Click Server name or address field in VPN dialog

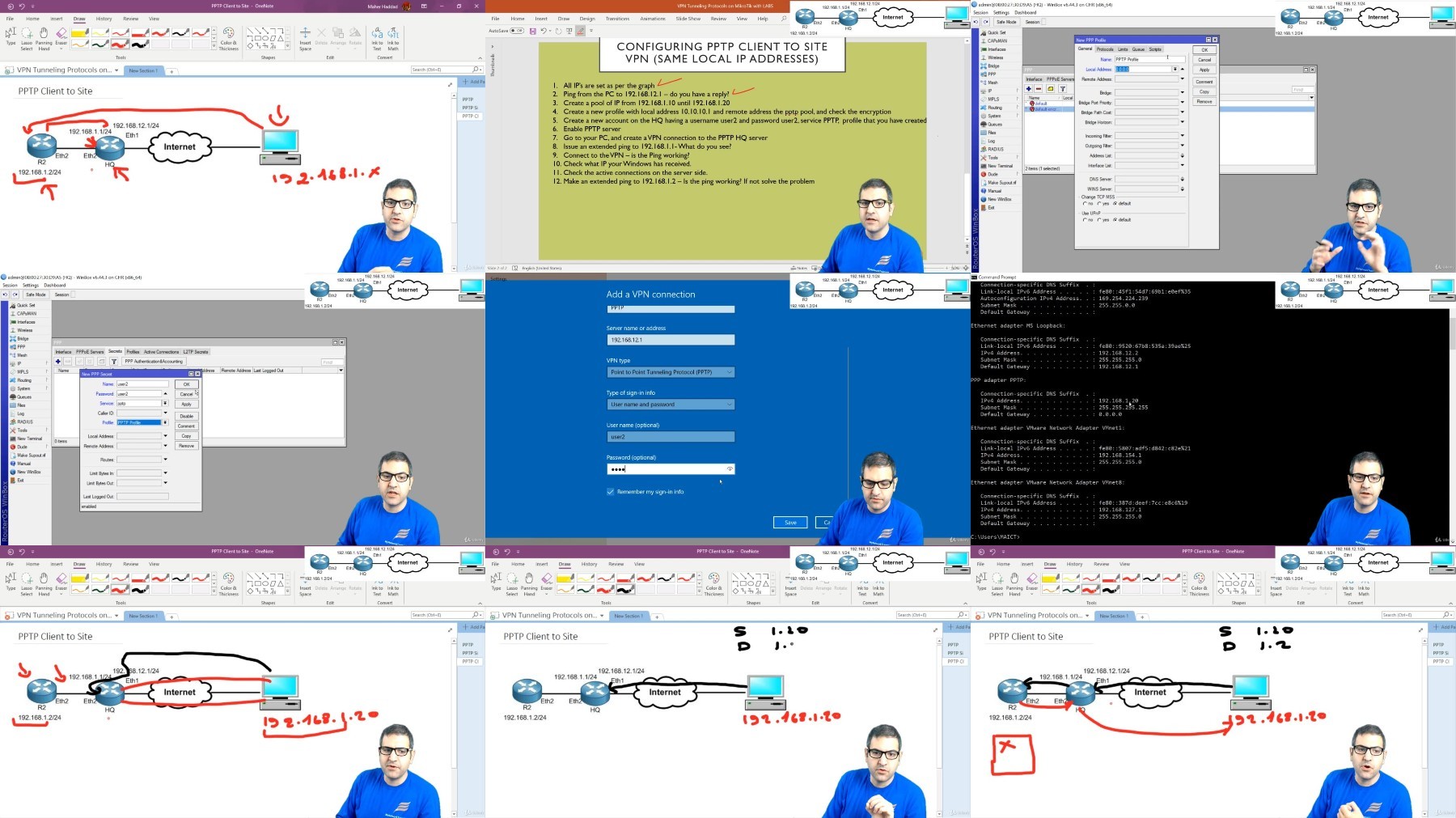pos(671,340)
